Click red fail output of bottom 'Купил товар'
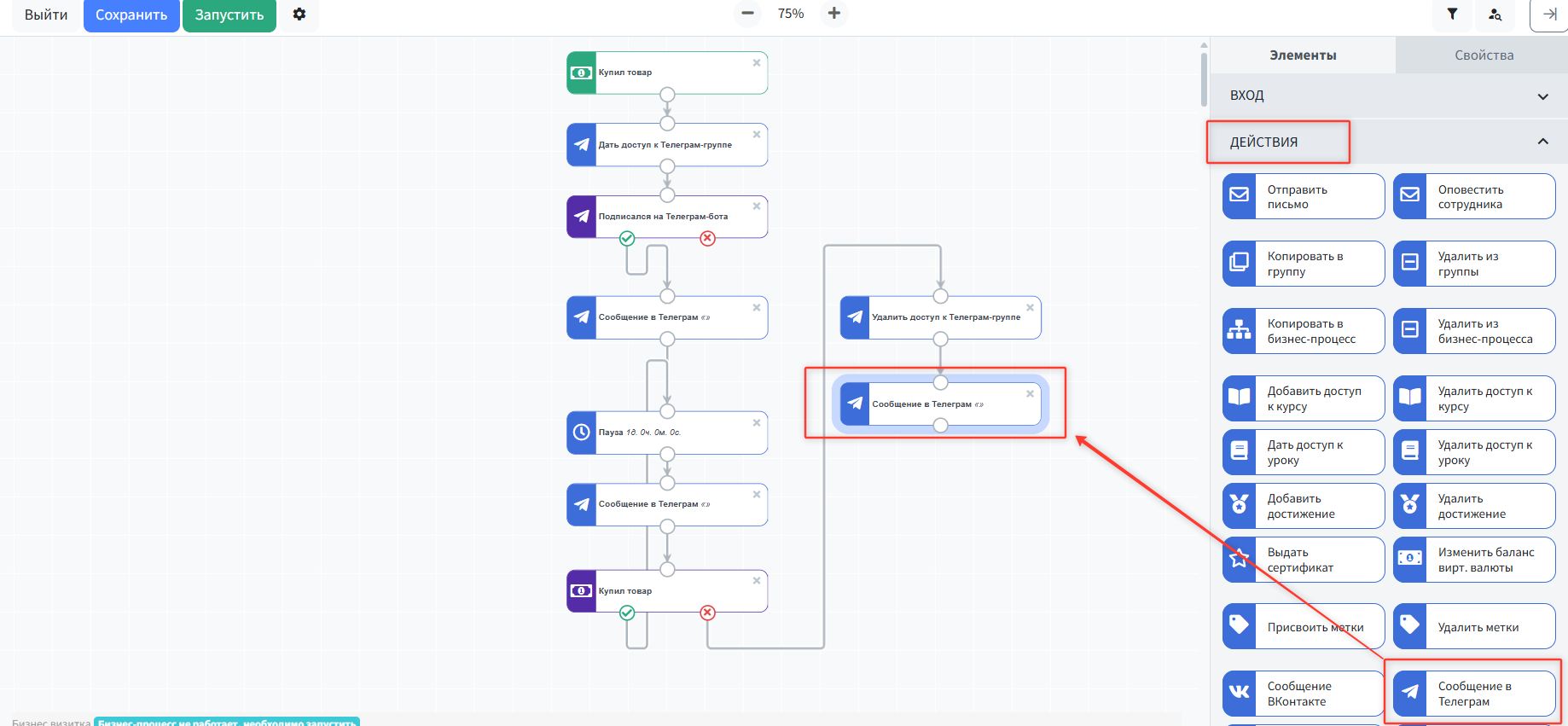This screenshot has height=726, width=1568. pos(707,613)
